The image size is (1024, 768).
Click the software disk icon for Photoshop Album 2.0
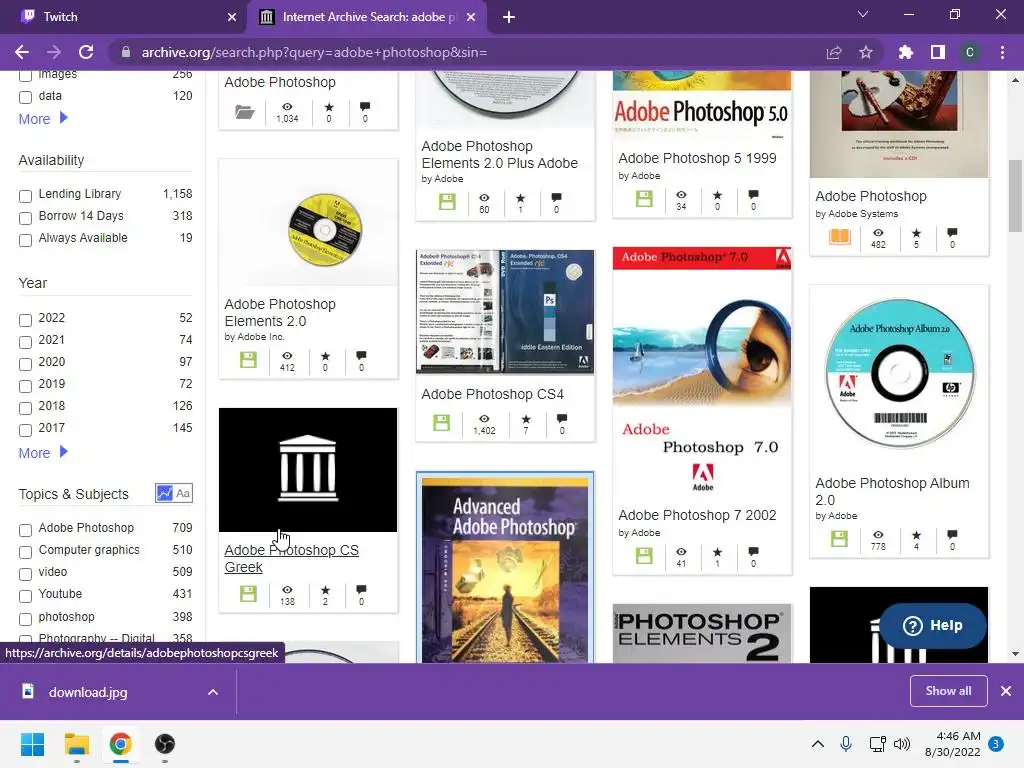click(x=839, y=539)
